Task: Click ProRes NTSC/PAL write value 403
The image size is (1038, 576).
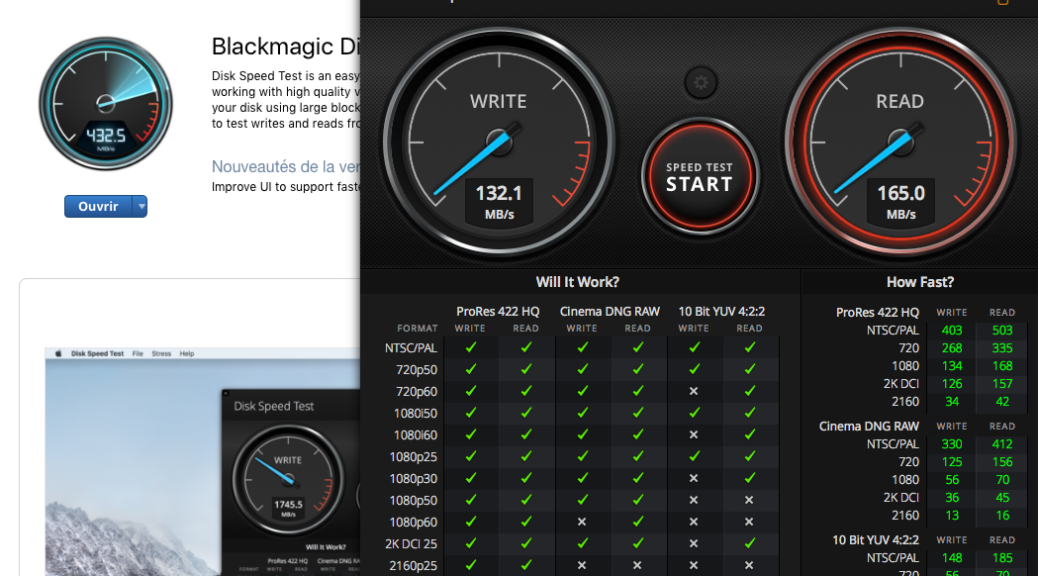Action: coord(952,330)
